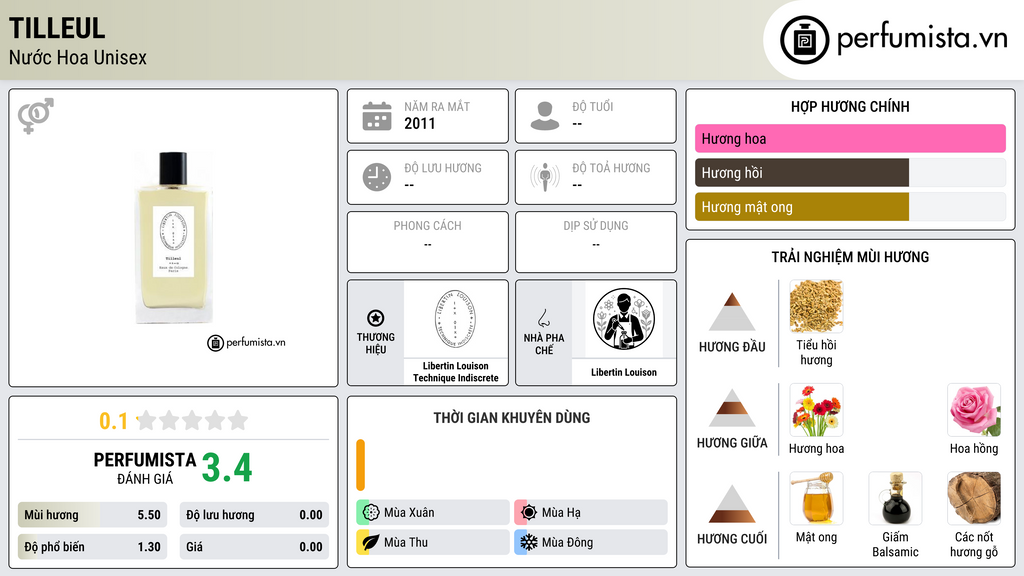1024x576 pixels.
Task: Select the Hoa hồng rose note image
Action: 974,410
